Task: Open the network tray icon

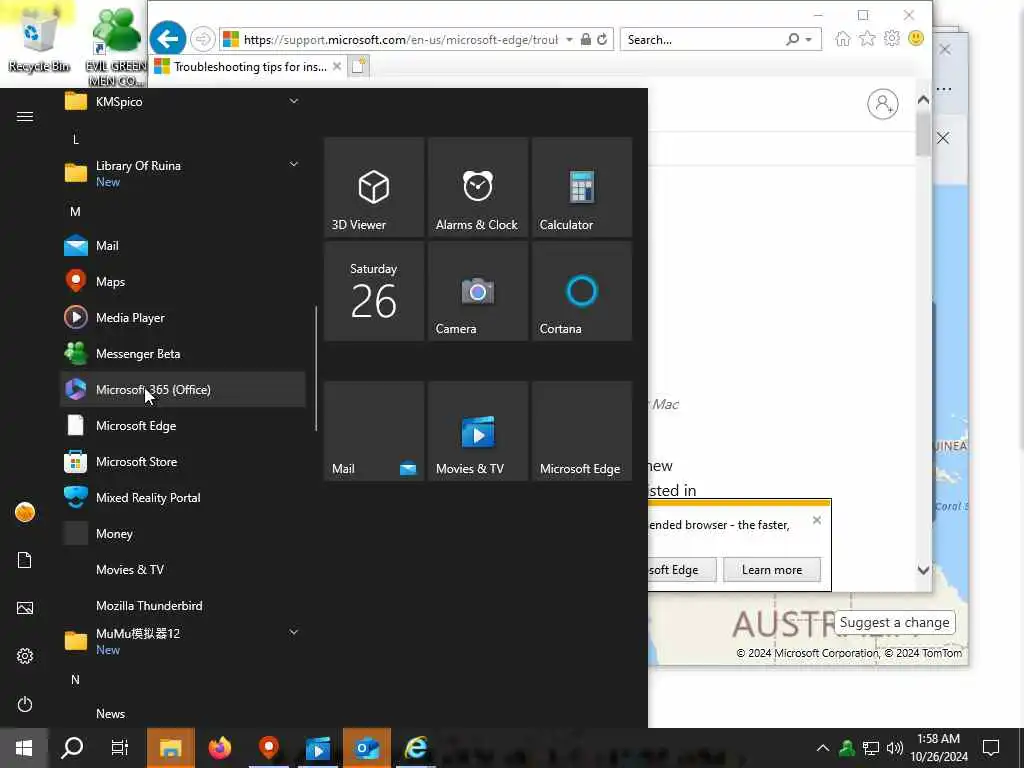Action: point(871,748)
